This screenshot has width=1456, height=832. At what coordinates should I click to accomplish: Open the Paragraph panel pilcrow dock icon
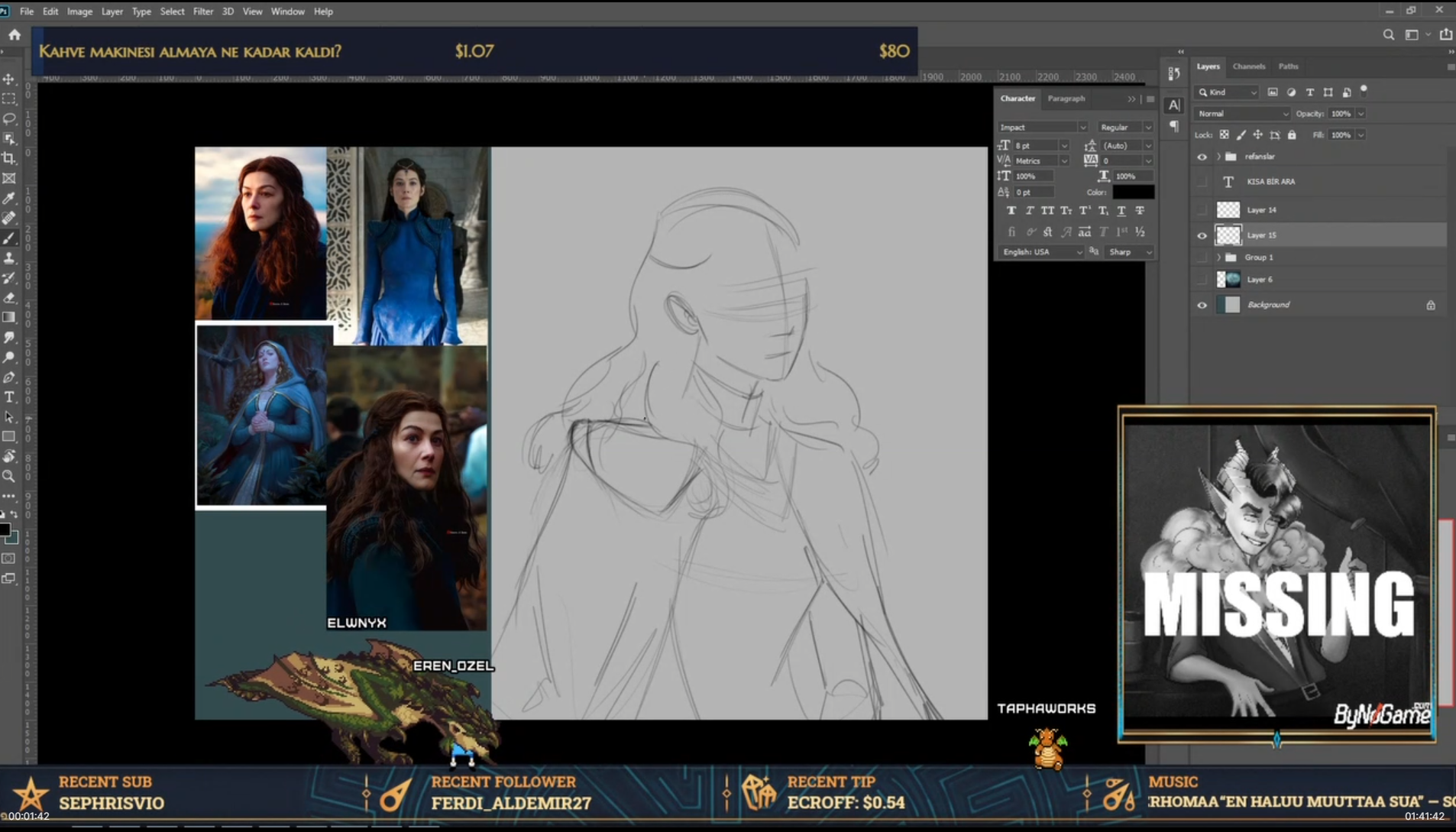[x=1174, y=126]
